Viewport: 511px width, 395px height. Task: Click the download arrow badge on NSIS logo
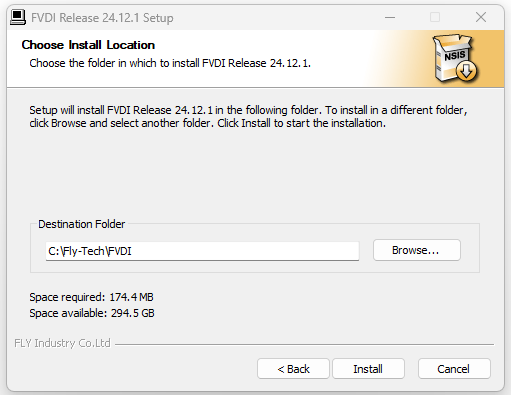(x=466, y=71)
